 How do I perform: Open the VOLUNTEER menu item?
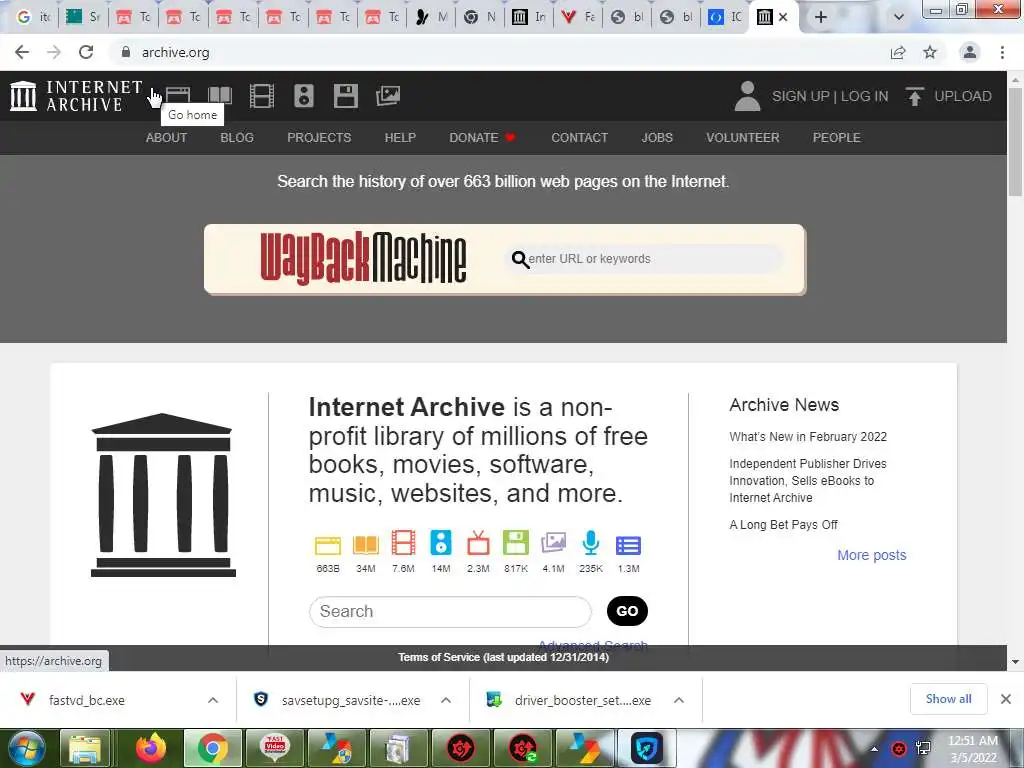[x=743, y=138]
